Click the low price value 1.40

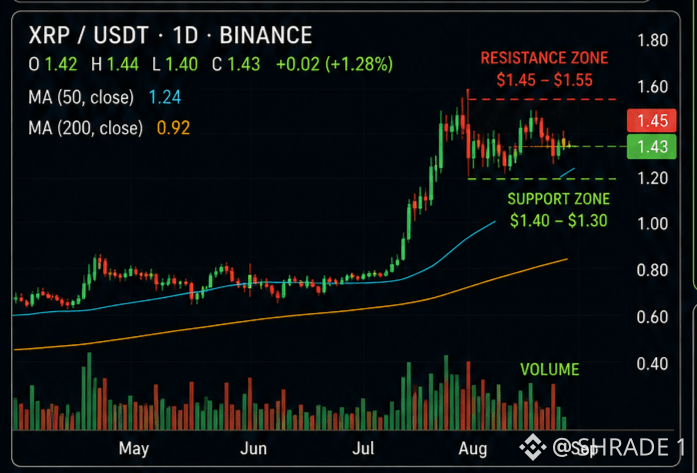pyautogui.click(x=182, y=65)
